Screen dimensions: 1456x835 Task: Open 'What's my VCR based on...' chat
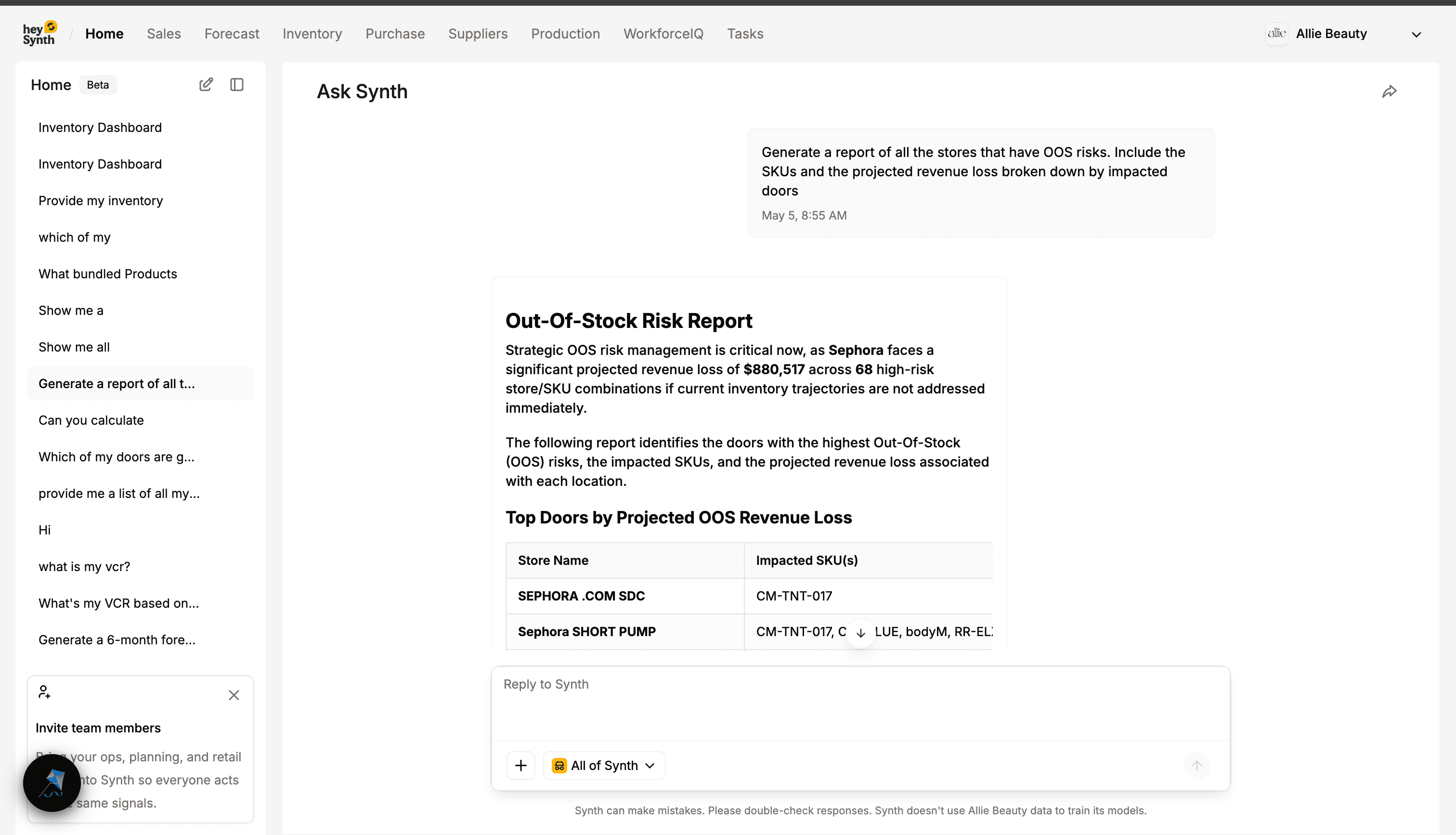tap(141, 603)
